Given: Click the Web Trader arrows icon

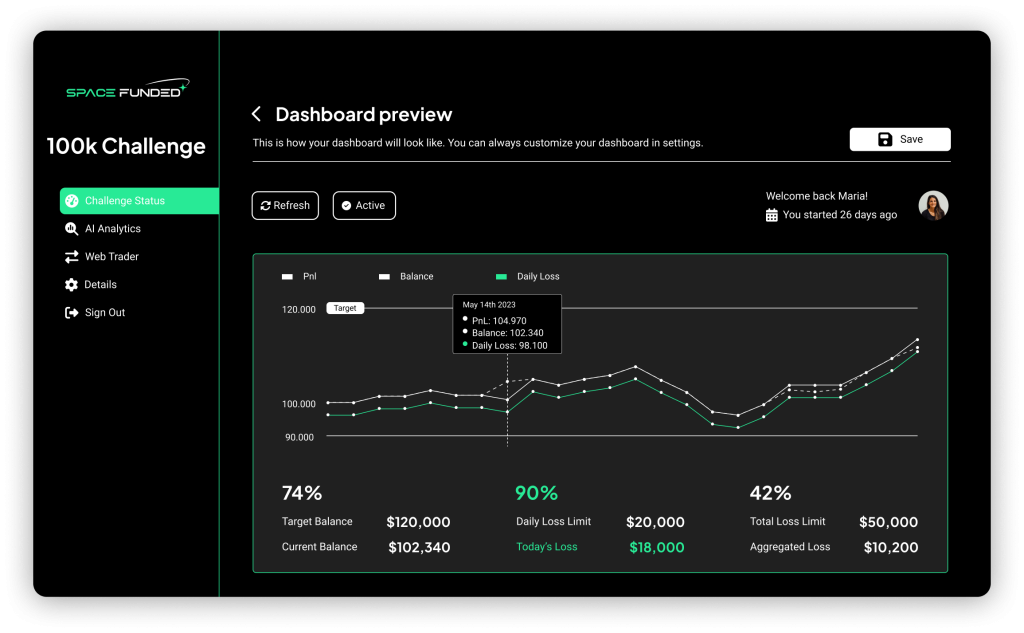Looking at the screenshot, I should [x=71, y=257].
